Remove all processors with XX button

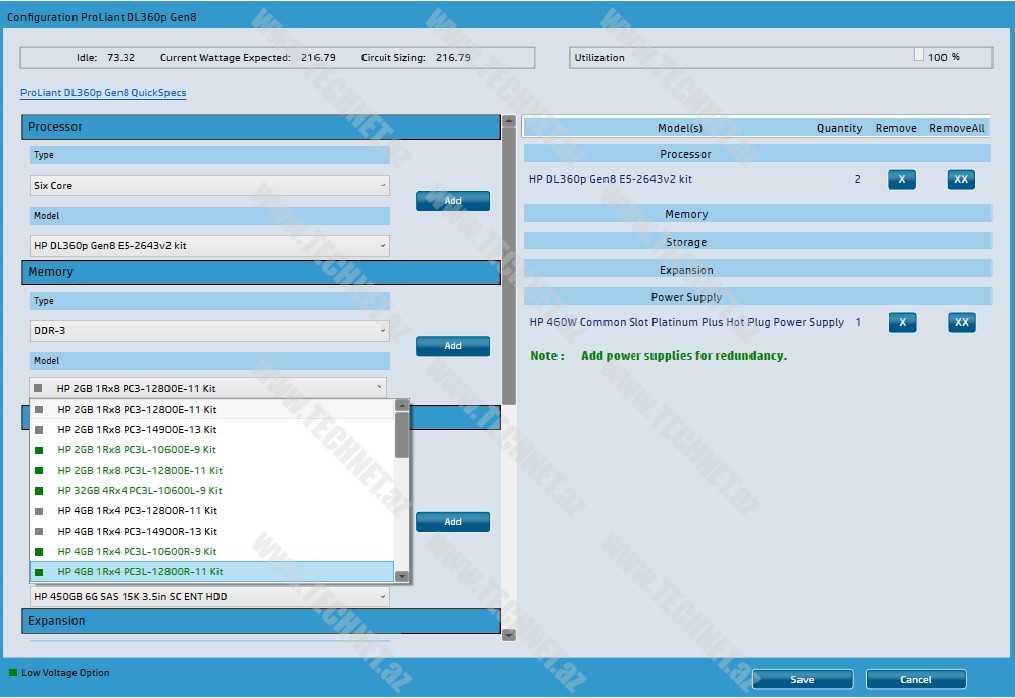pos(960,180)
